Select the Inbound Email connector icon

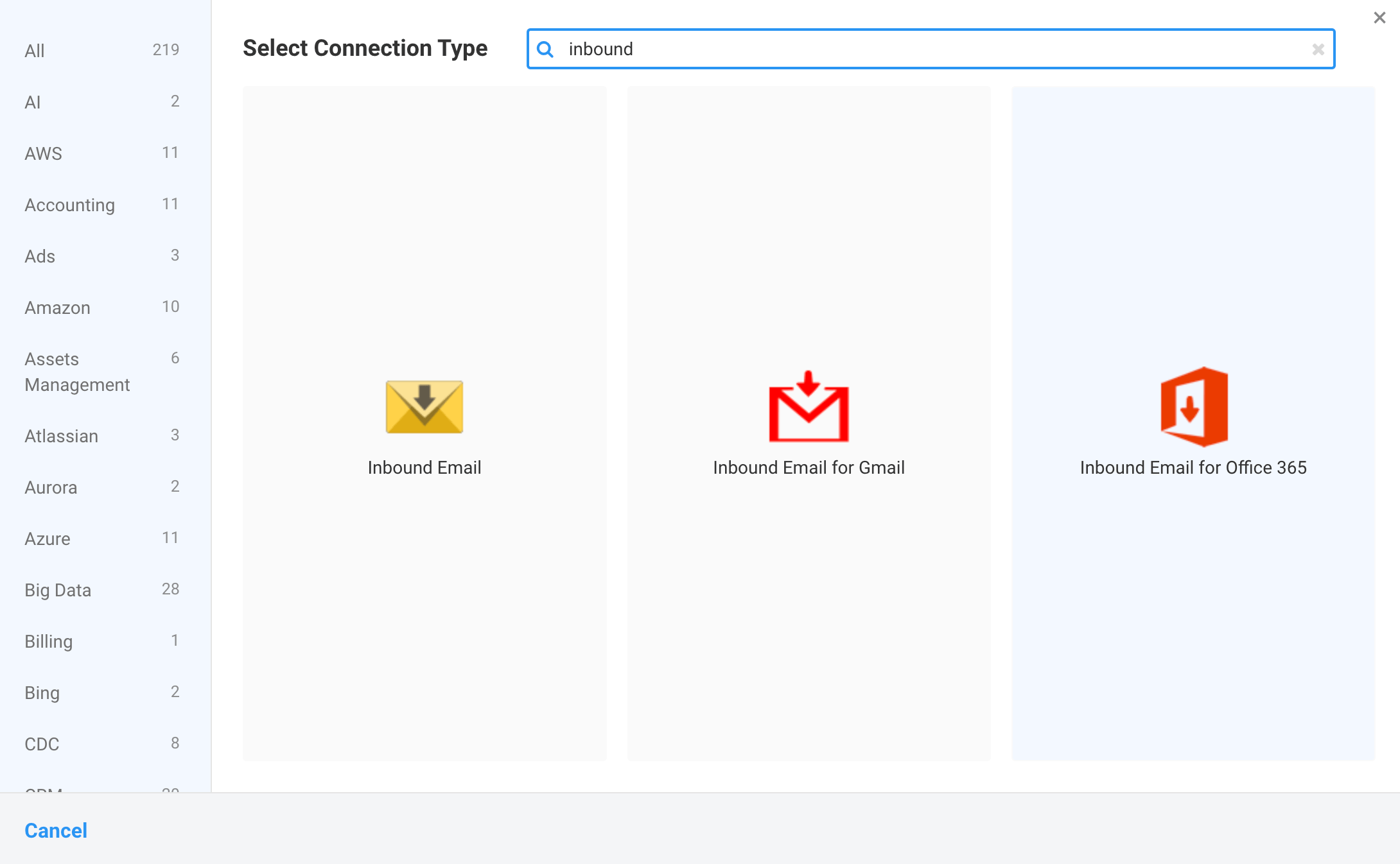424,406
